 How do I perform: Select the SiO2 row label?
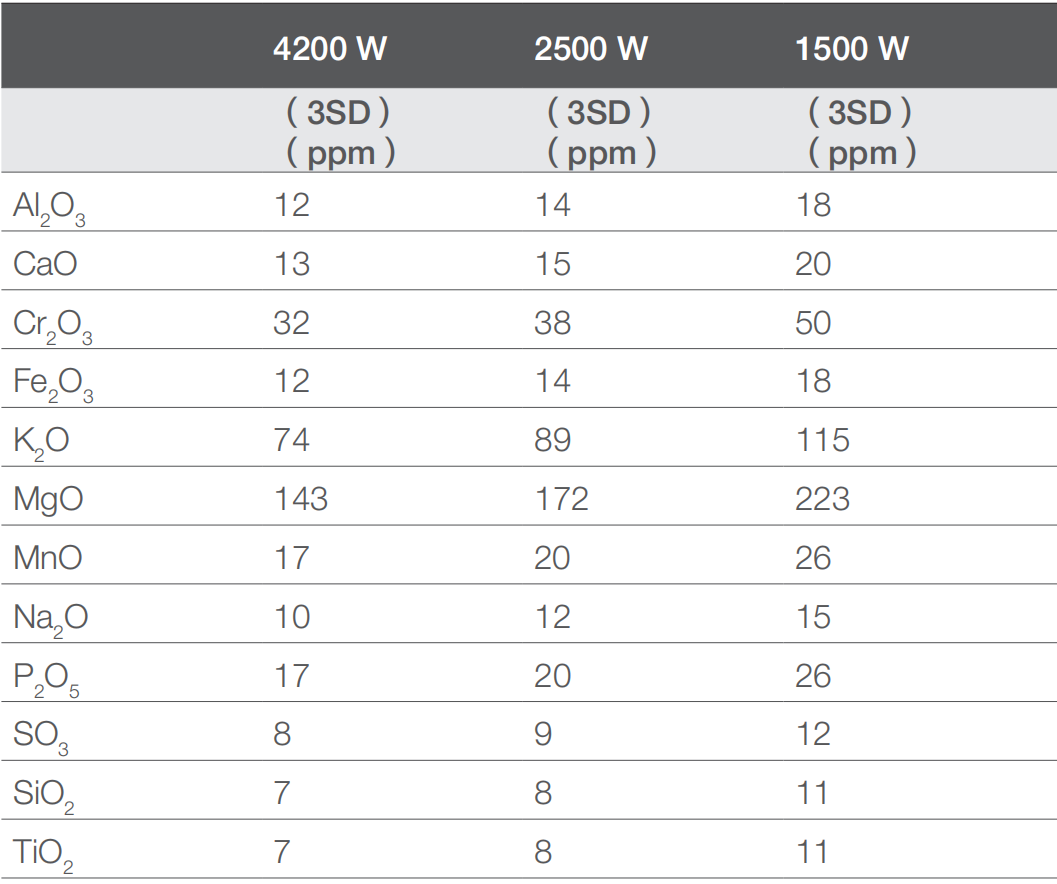43,796
